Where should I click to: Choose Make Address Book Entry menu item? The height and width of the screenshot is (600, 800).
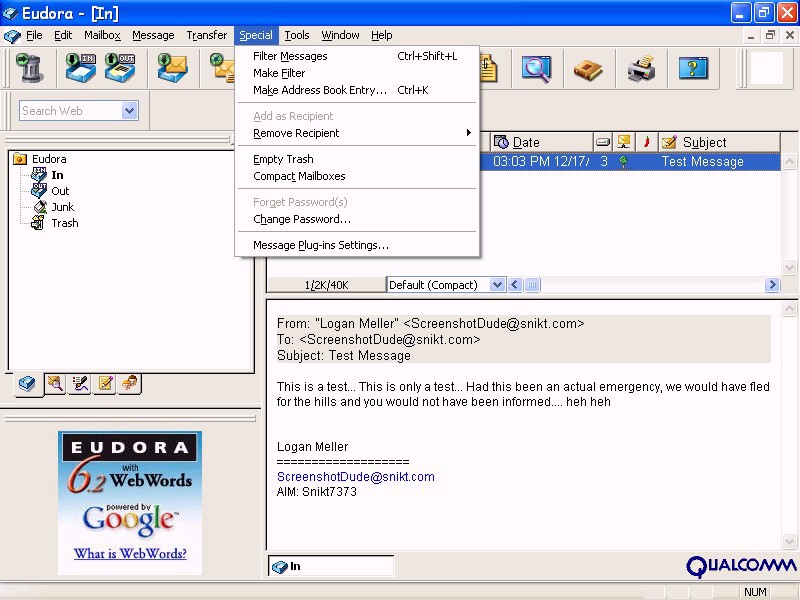click(357, 90)
